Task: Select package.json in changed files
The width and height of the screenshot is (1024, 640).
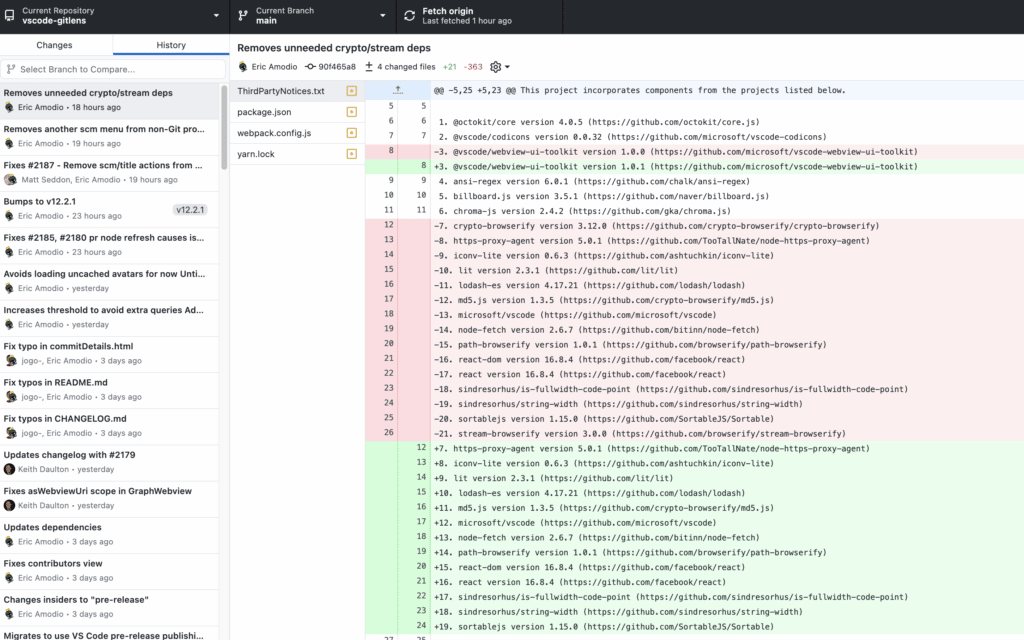Action: (x=297, y=112)
